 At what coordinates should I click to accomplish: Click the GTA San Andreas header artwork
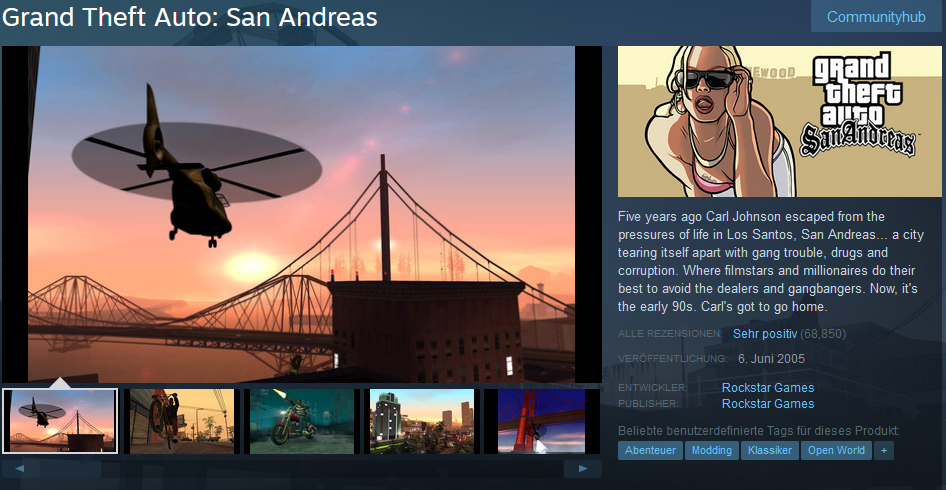779,121
